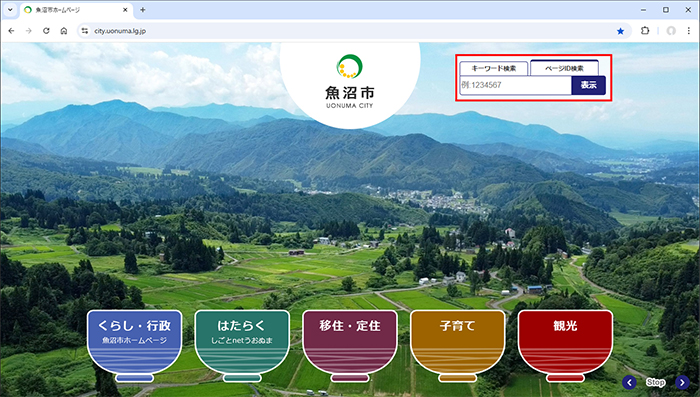Click the 魚沼市 Uonuma City logo

[x=350, y=81]
